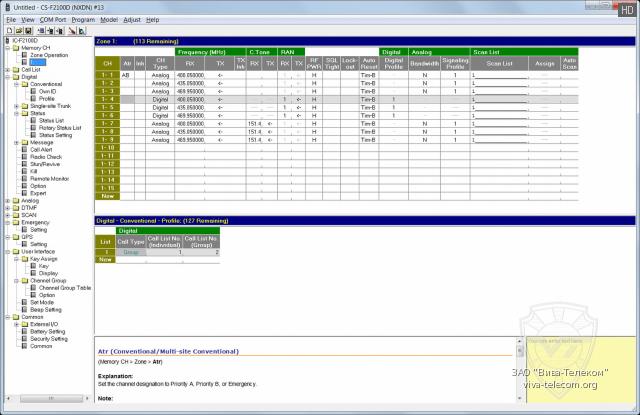Click the Group call type cell in Profile table
Viewport: 640px width, 415px height.
[131, 252]
